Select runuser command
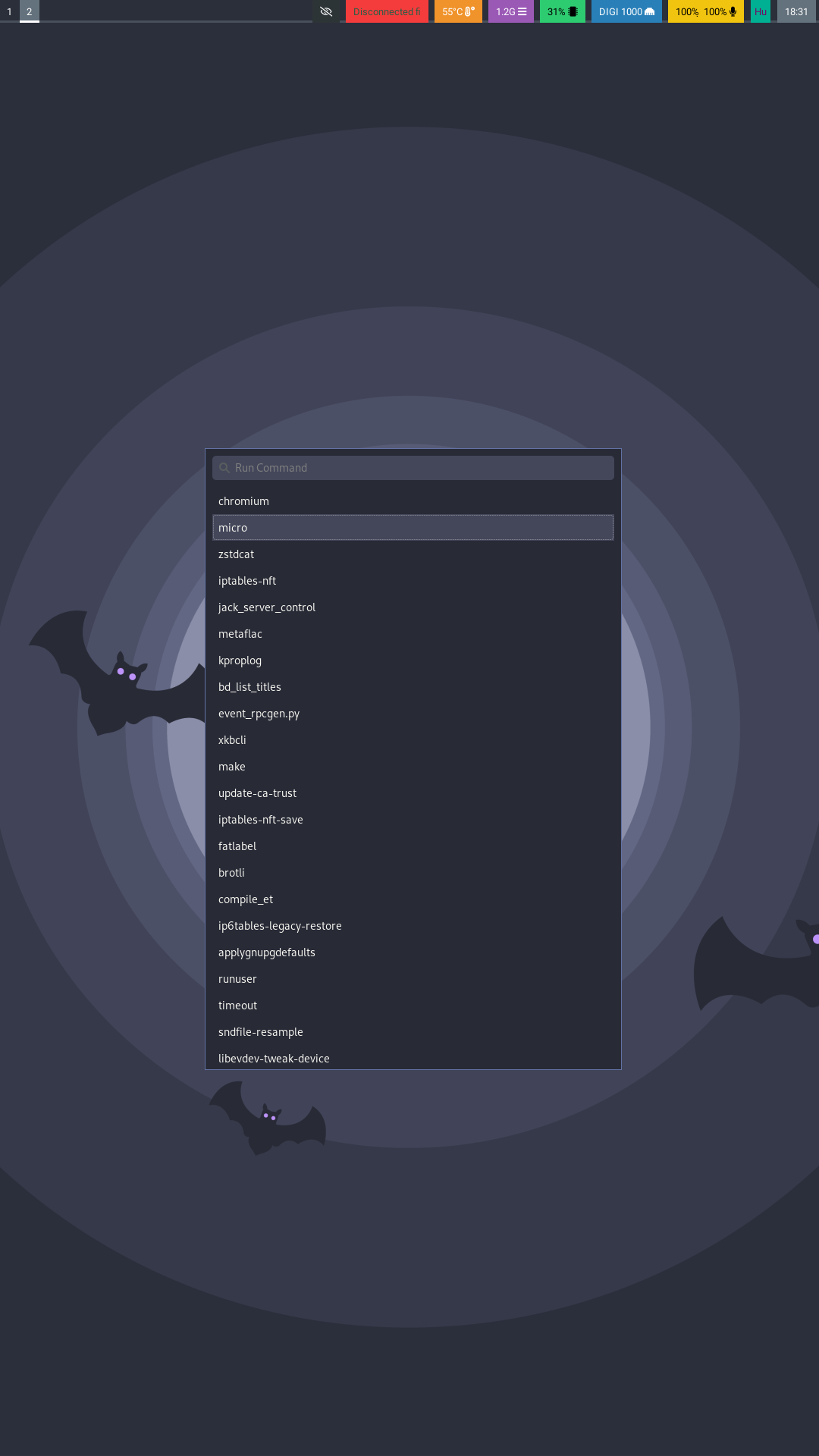 coord(413,979)
